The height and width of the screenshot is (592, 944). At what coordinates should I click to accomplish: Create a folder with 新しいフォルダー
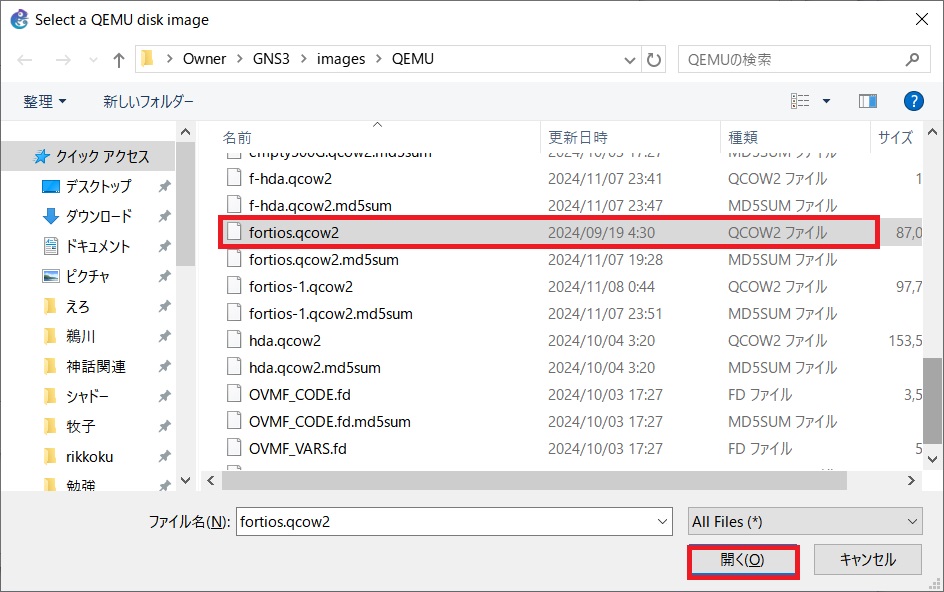point(148,101)
